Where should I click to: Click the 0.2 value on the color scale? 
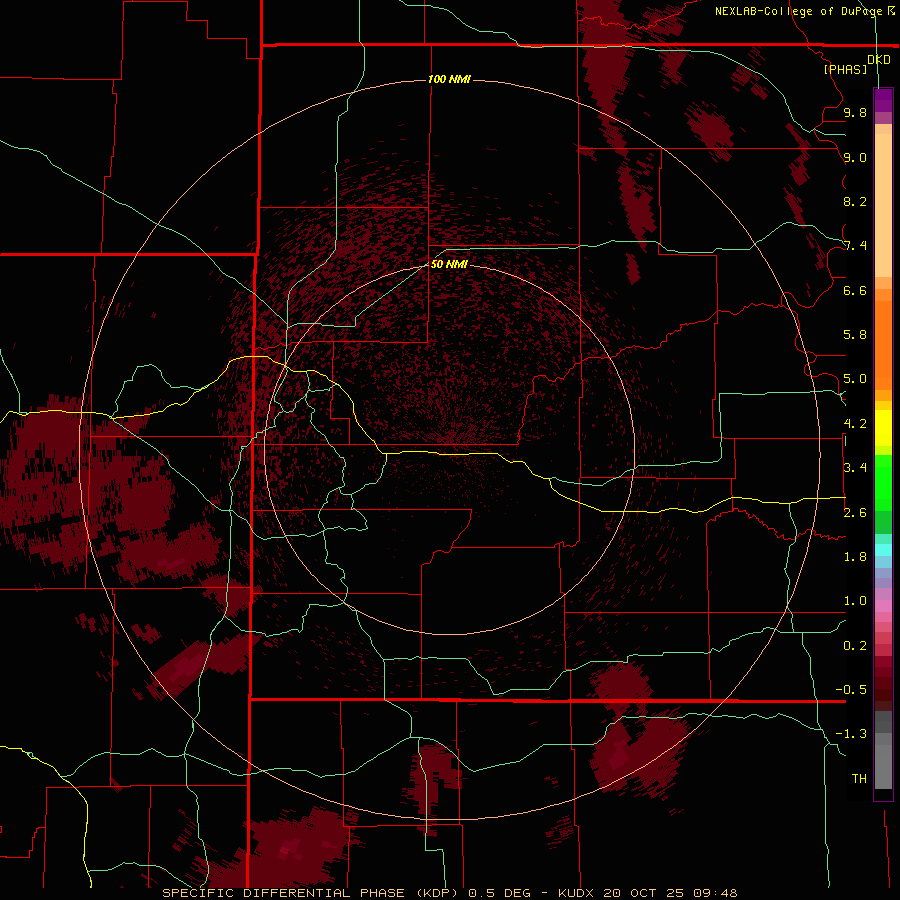[x=855, y=646]
